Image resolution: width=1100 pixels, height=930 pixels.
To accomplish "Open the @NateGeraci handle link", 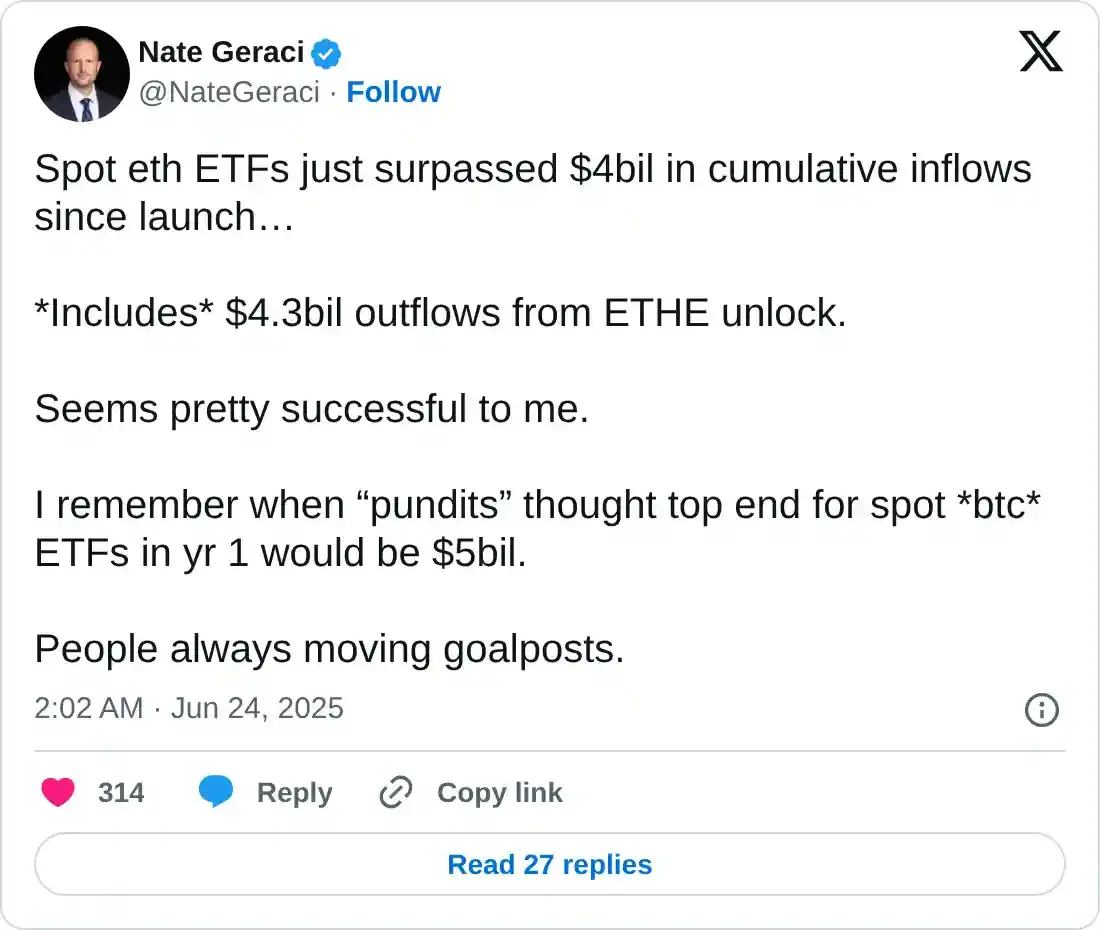I will (229, 92).
